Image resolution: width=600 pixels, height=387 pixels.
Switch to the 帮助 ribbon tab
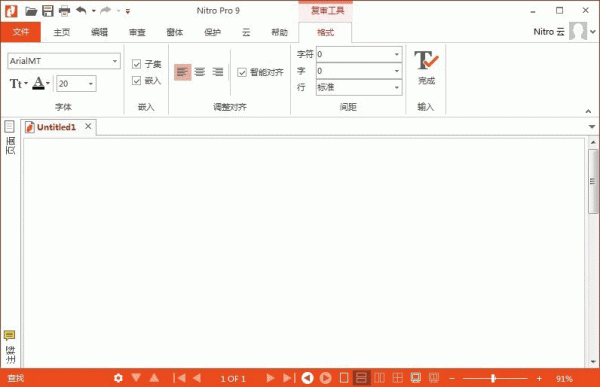tap(279, 33)
